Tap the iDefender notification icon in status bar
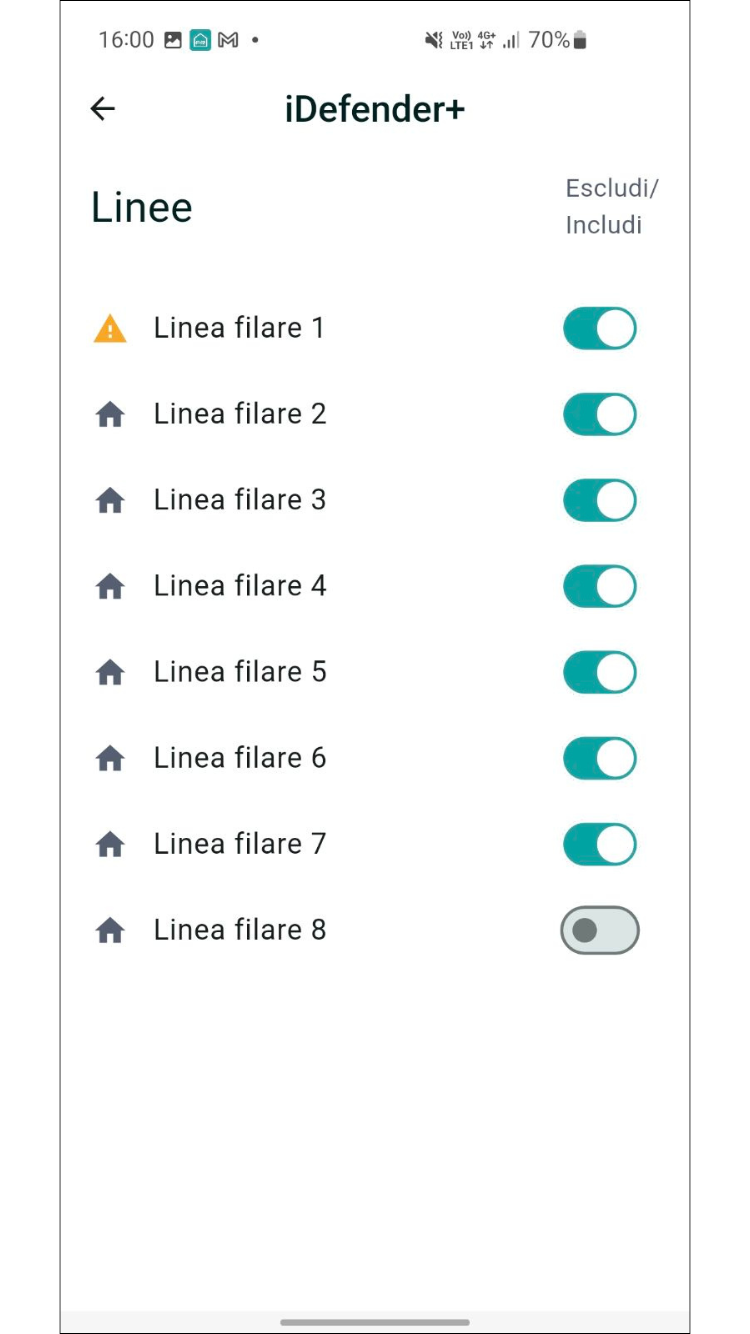This screenshot has height=1334, width=750. pos(200,40)
